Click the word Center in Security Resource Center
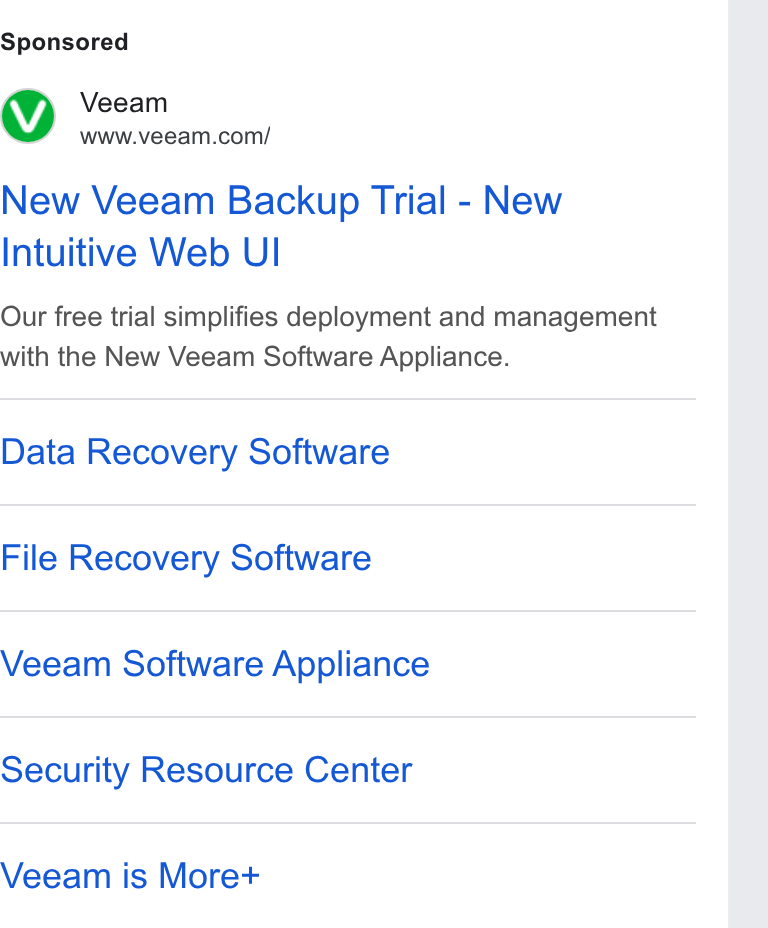The height and width of the screenshot is (928, 768). (358, 770)
